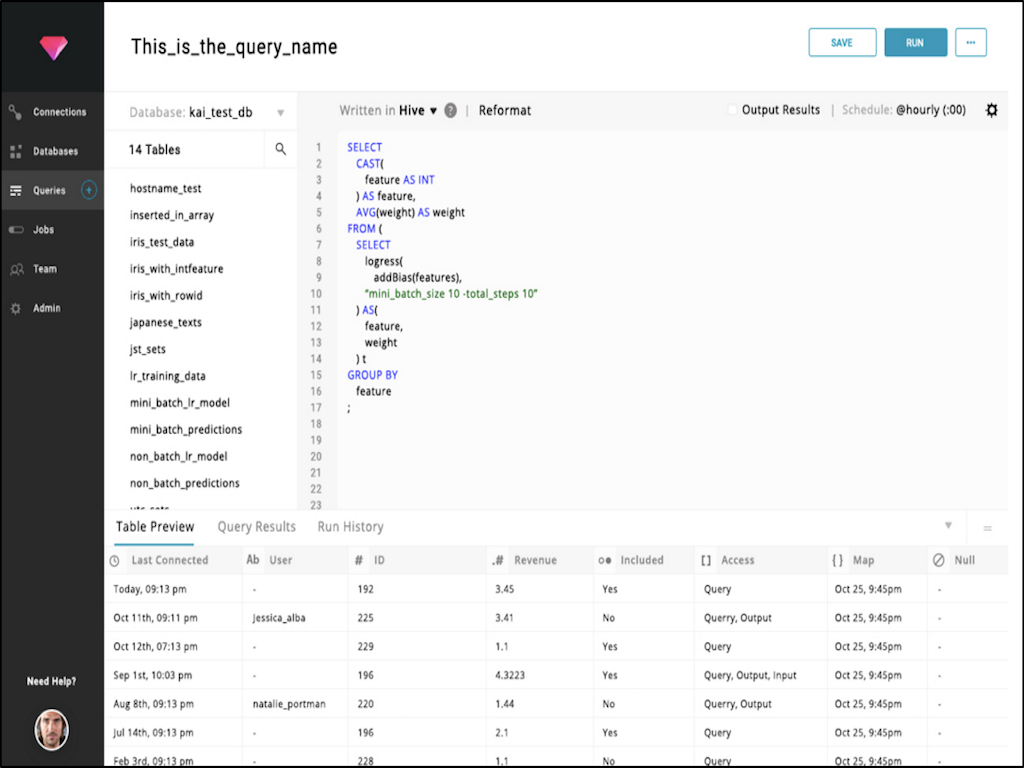1024x768 pixels.
Task: Open the Team sidebar section
Action: 45,269
